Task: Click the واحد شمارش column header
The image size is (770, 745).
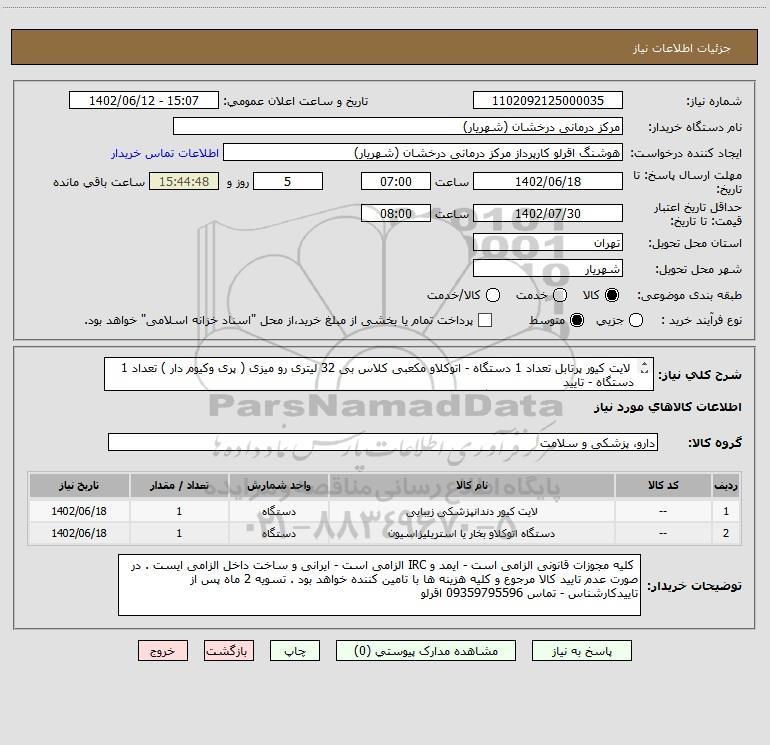Action: [x=278, y=485]
